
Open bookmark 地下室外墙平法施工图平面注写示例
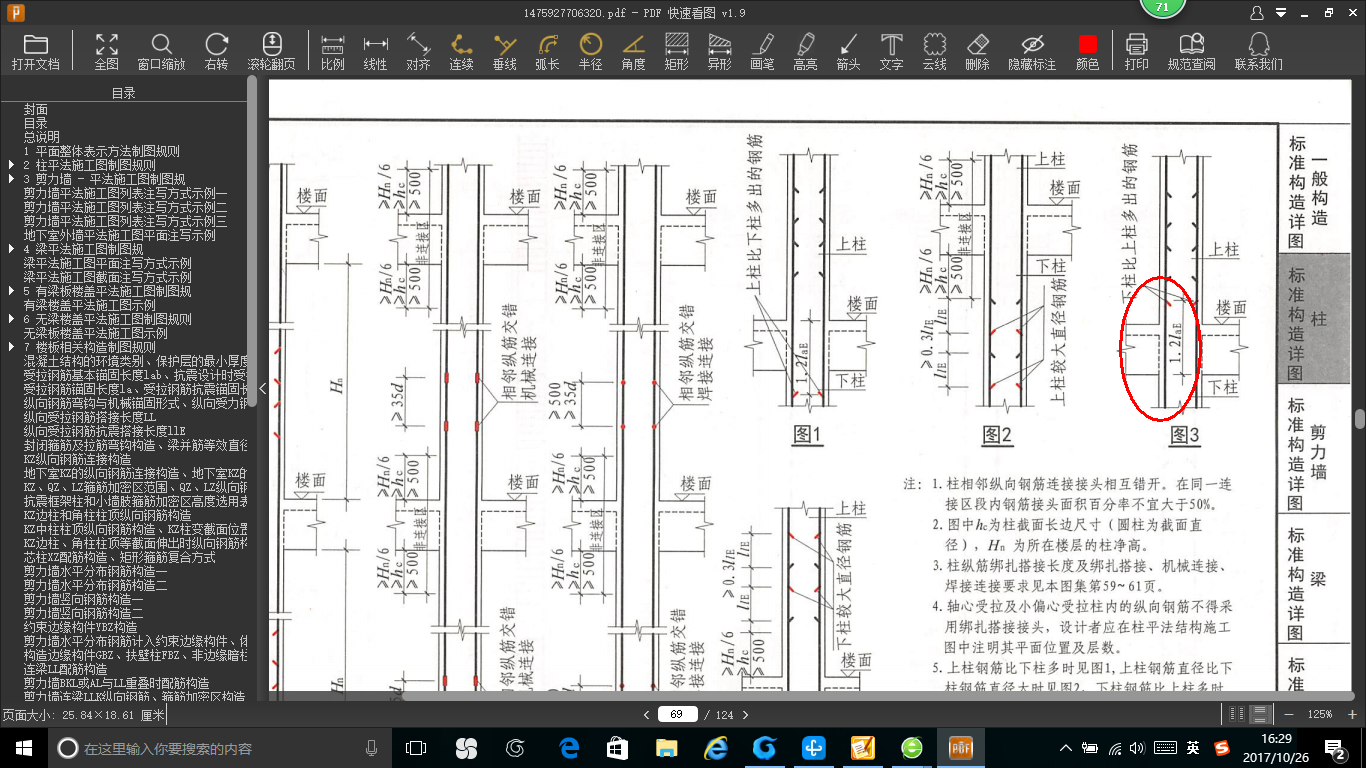[120, 235]
